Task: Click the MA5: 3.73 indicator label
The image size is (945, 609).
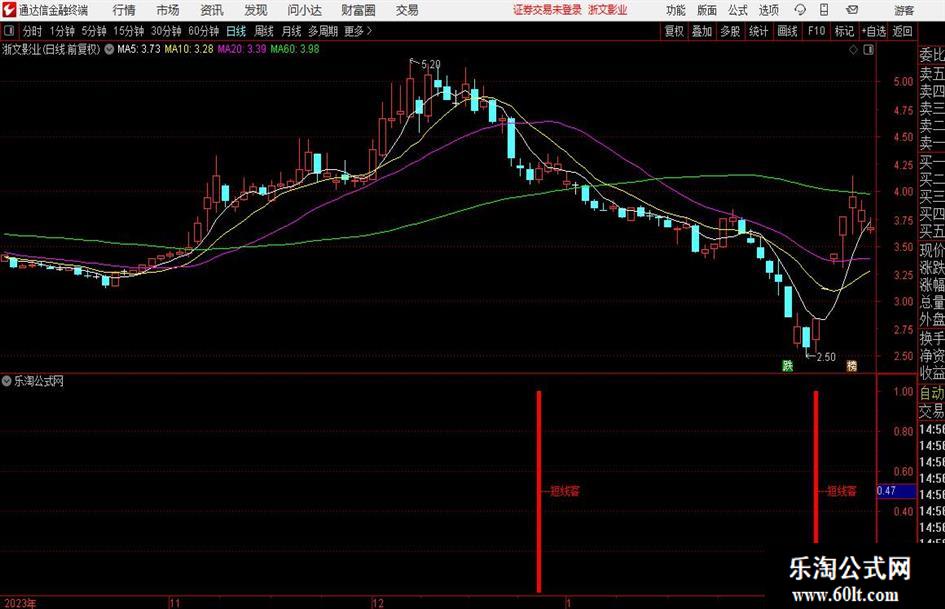Action: pos(139,49)
